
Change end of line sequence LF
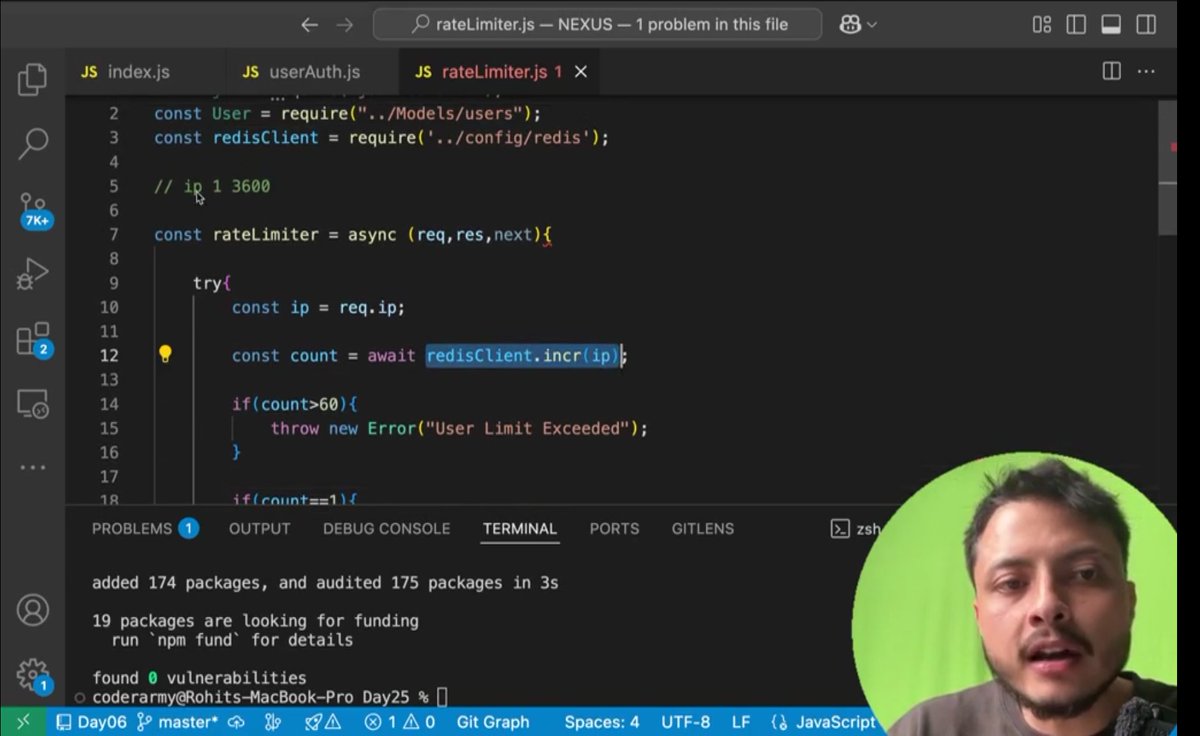pyautogui.click(x=741, y=722)
